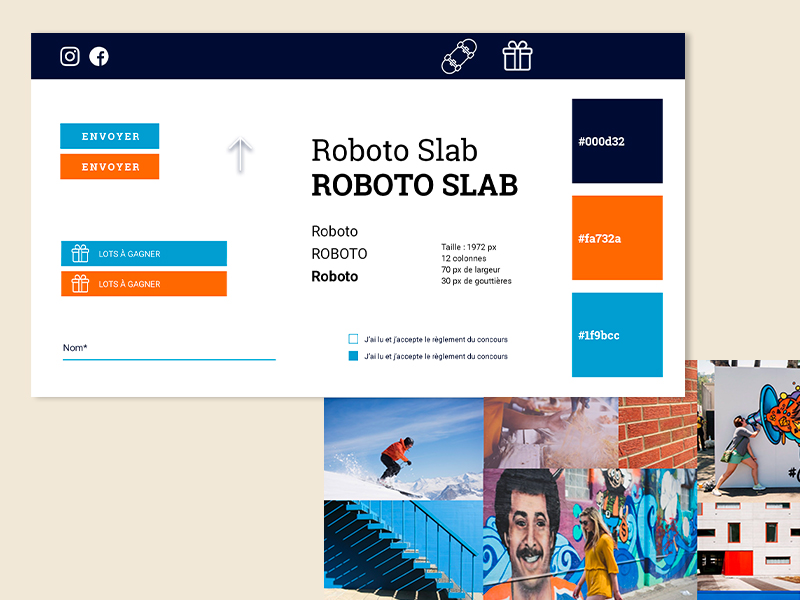The image size is (800, 600).
Task: Check the empty contest rules checkbox
Action: [x=353, y=339]
